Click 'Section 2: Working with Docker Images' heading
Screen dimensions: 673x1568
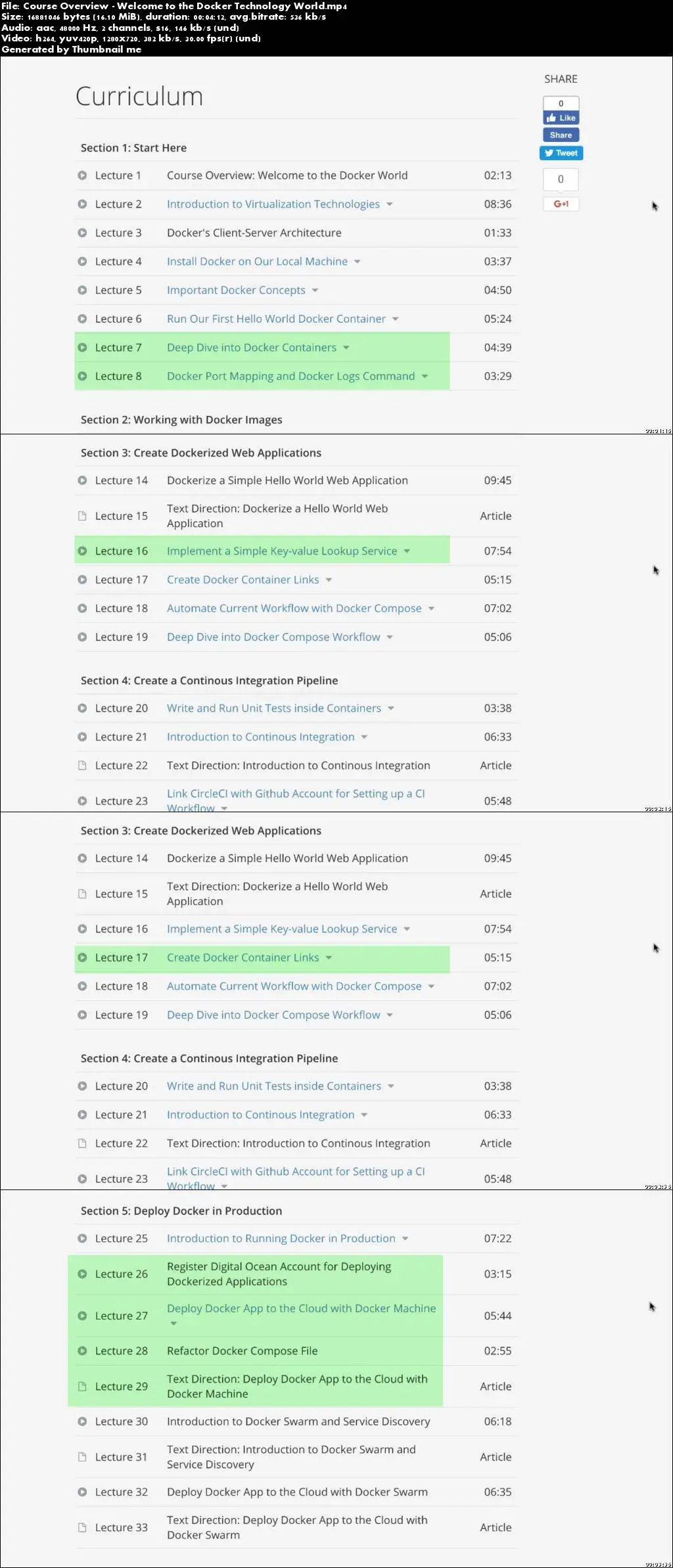tap(181, 420)
